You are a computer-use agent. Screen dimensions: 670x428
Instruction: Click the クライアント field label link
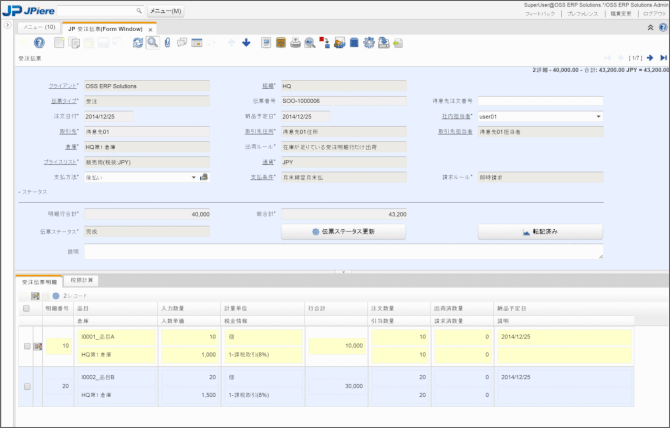pyautogui.click(x=63, y=86)
